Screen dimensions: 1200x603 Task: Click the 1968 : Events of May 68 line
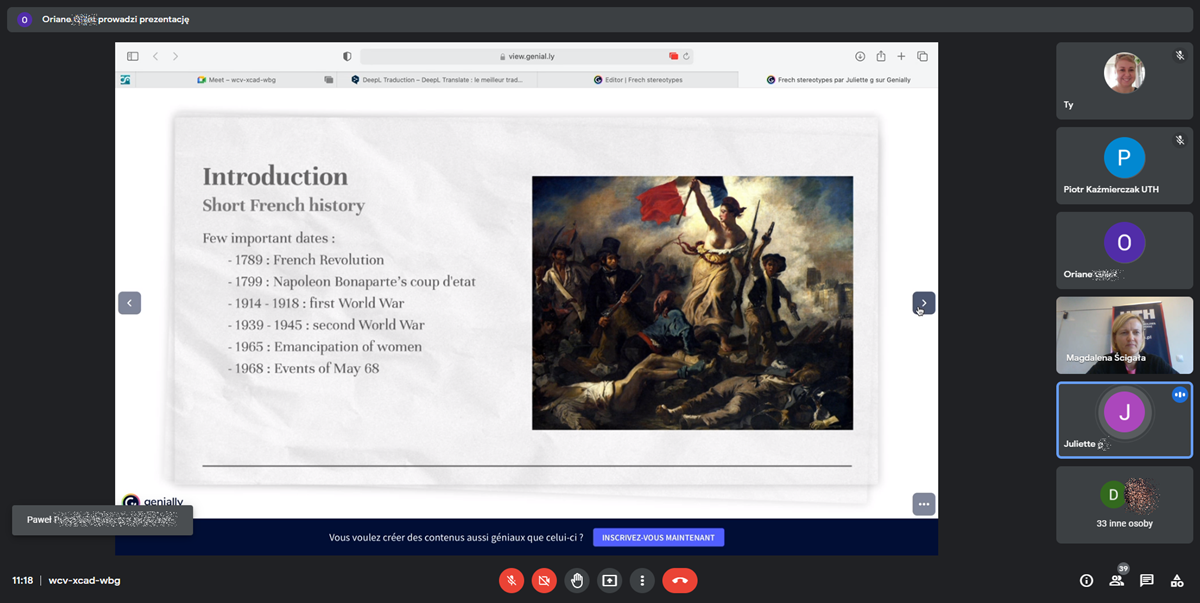[303, 369]
